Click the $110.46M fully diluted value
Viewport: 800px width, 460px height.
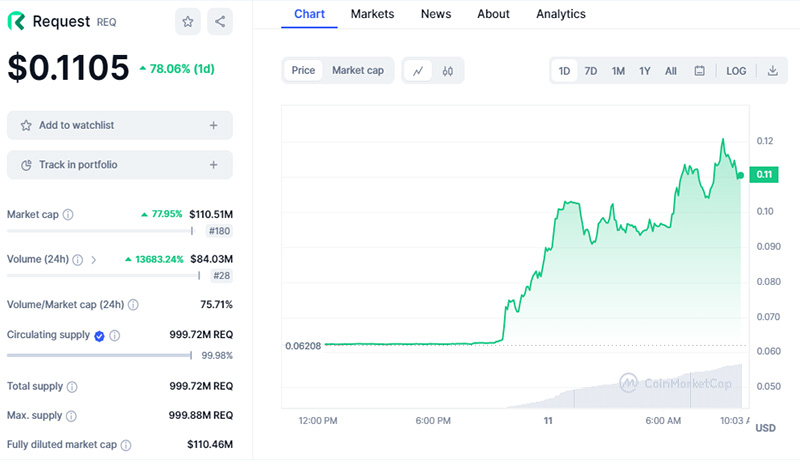pos(210,445)
